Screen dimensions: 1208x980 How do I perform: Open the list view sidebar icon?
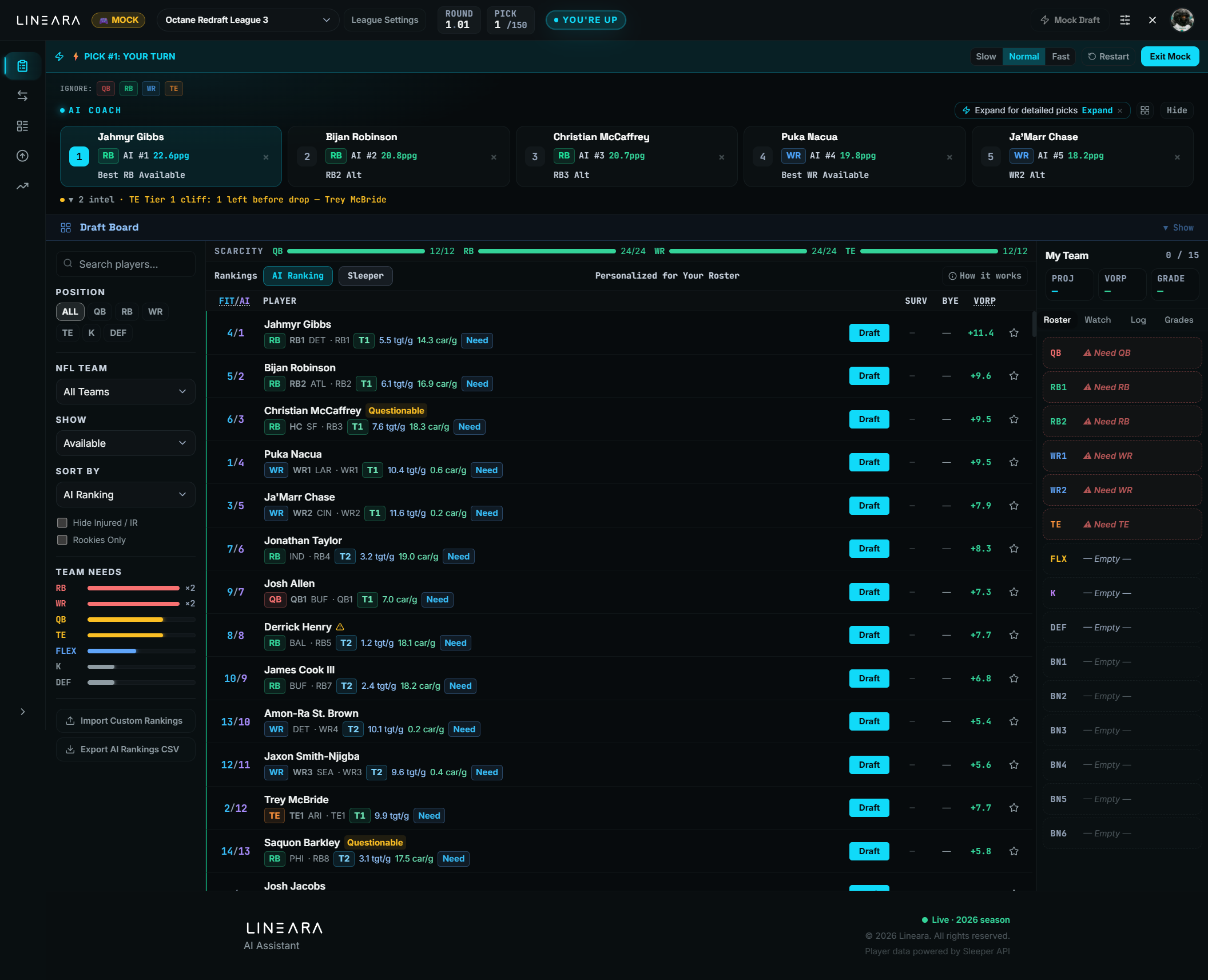(x=22, y=126)
